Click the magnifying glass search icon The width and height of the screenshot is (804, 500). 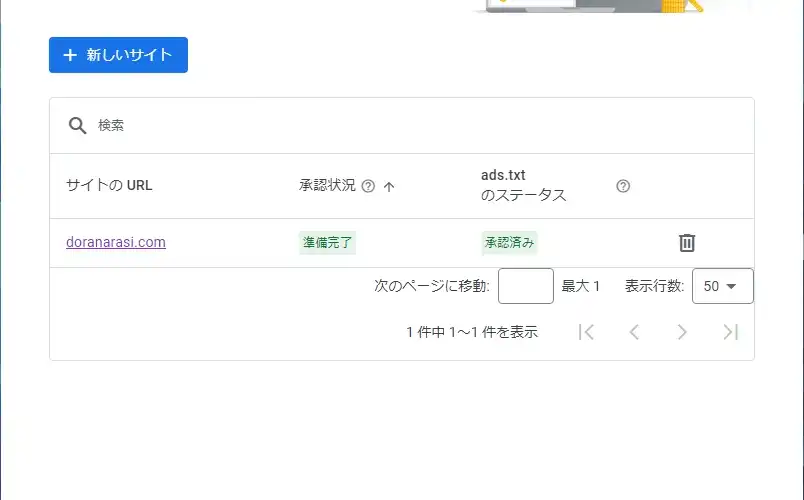click(77, 125)
